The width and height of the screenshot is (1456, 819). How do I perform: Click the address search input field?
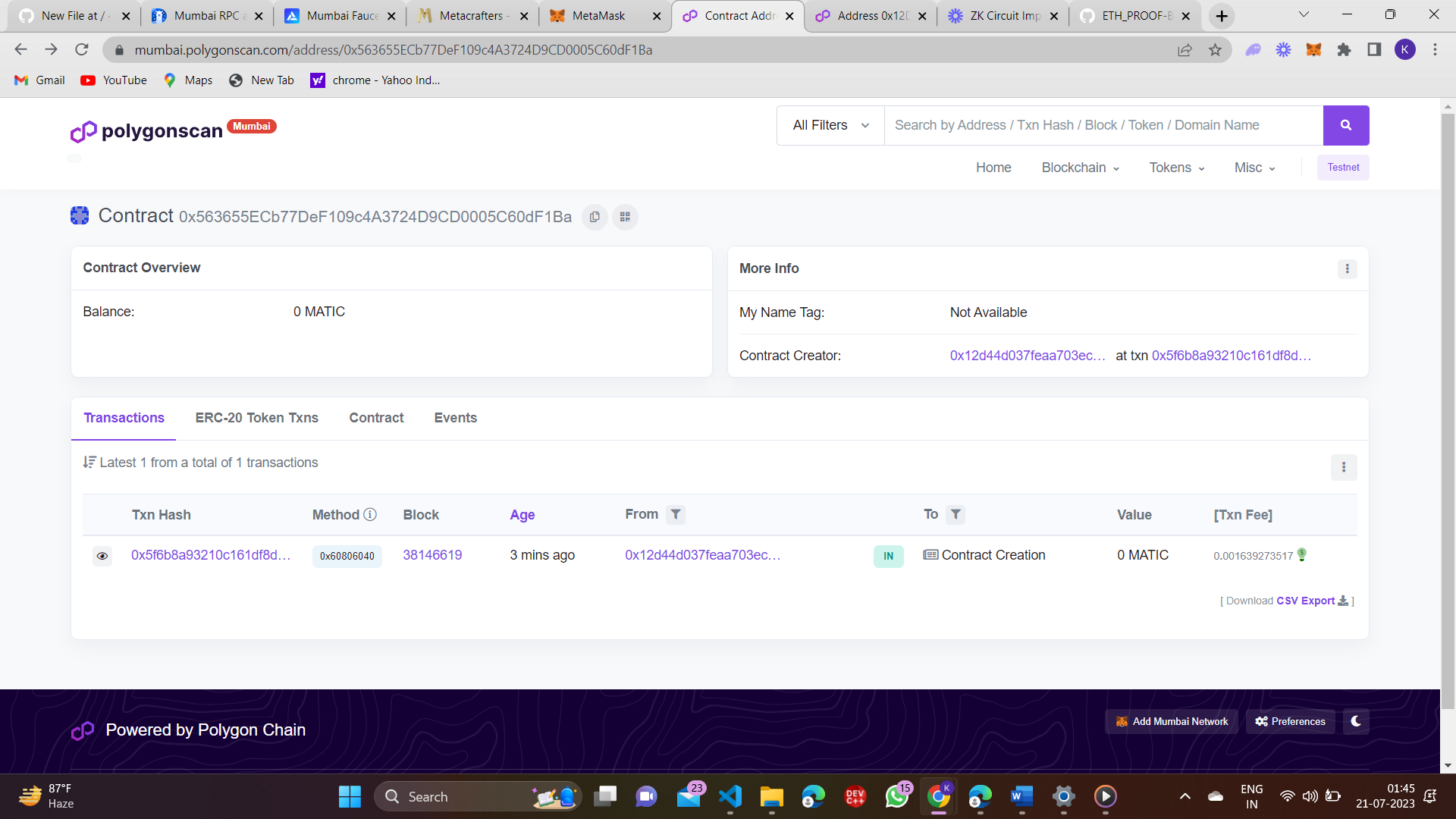tap(1103, 125)
